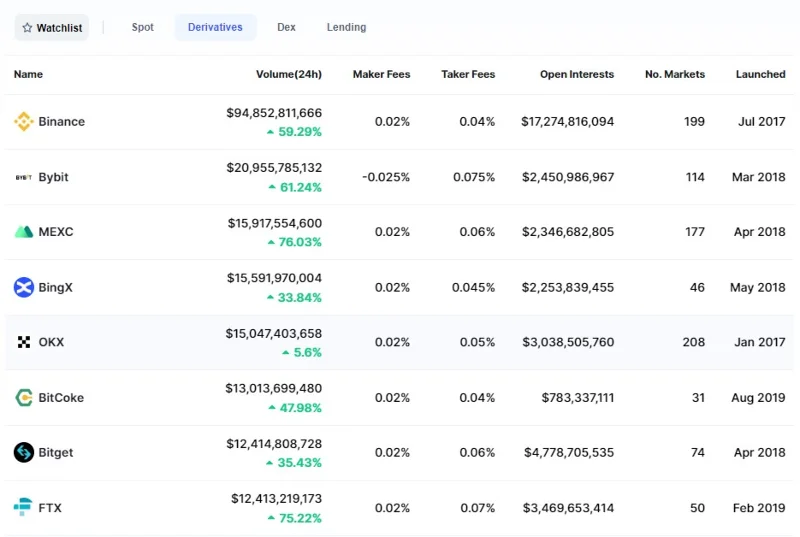800x537 pixels.
Task: Open the BitCoke exchange name link
Action: [61, 397]
